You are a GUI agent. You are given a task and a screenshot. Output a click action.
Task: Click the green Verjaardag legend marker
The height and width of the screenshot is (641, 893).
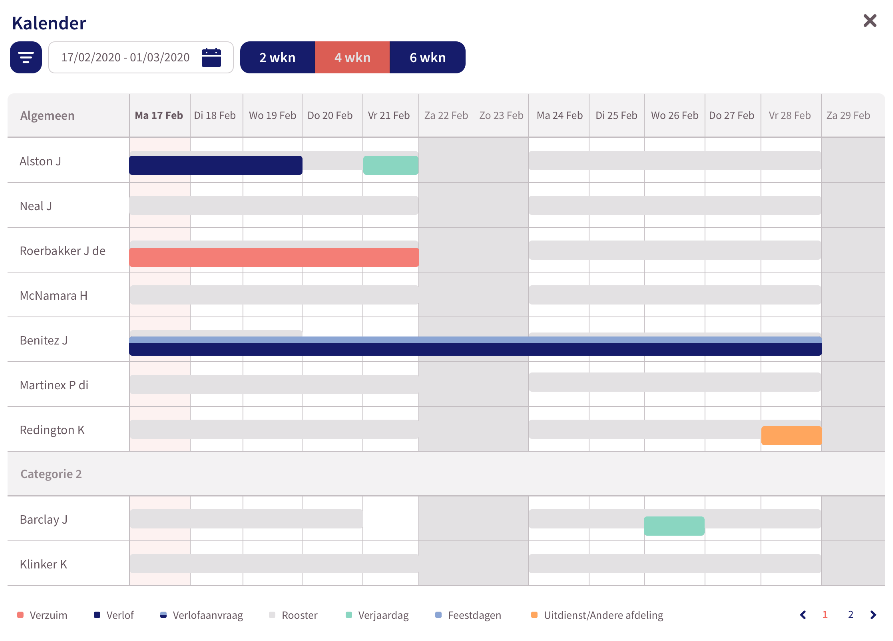tap(349, 615)
